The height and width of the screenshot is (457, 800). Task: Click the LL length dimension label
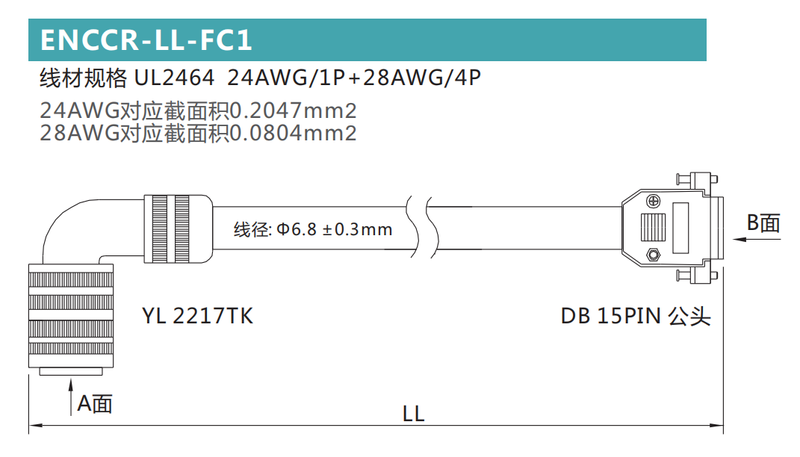point(413,413)
